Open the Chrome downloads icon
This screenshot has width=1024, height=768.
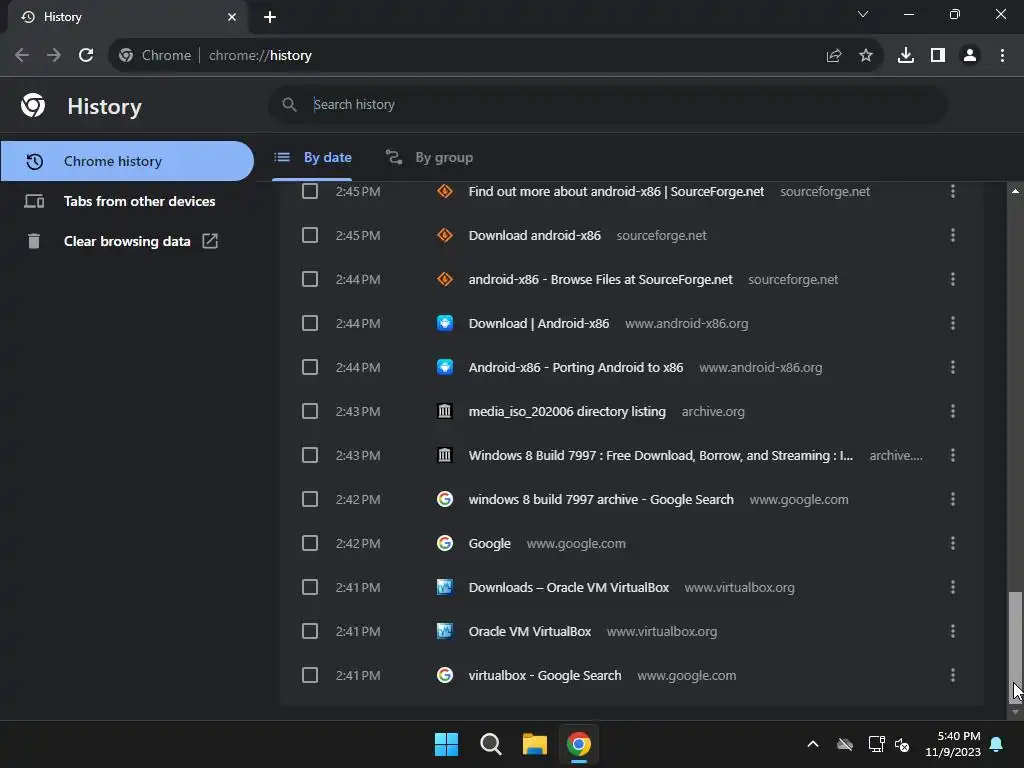(x=906, y=56)
